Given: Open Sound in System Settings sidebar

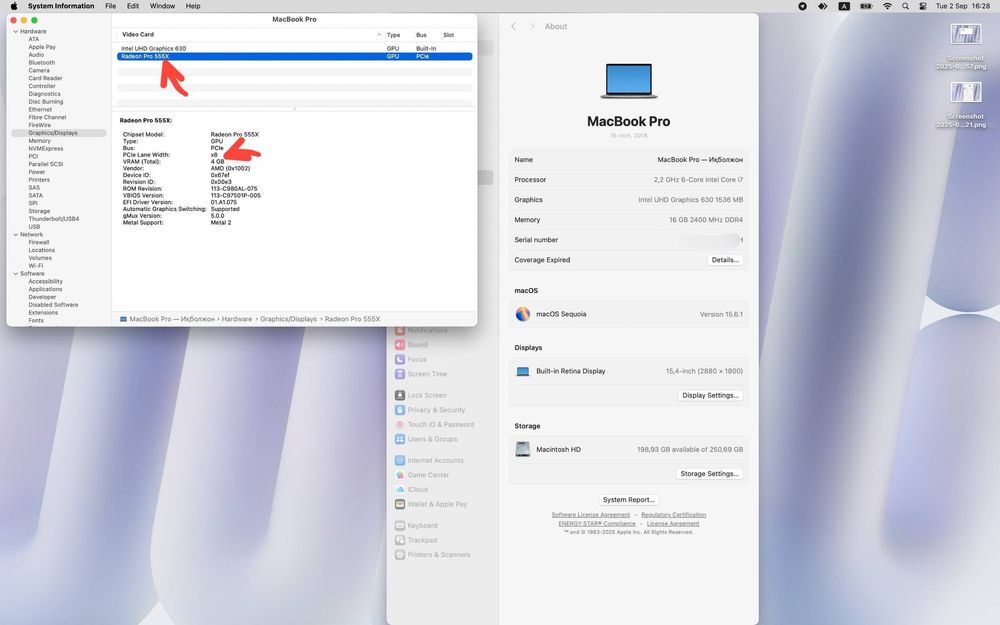Looking at the screenshot, I should tap(411, 345).
